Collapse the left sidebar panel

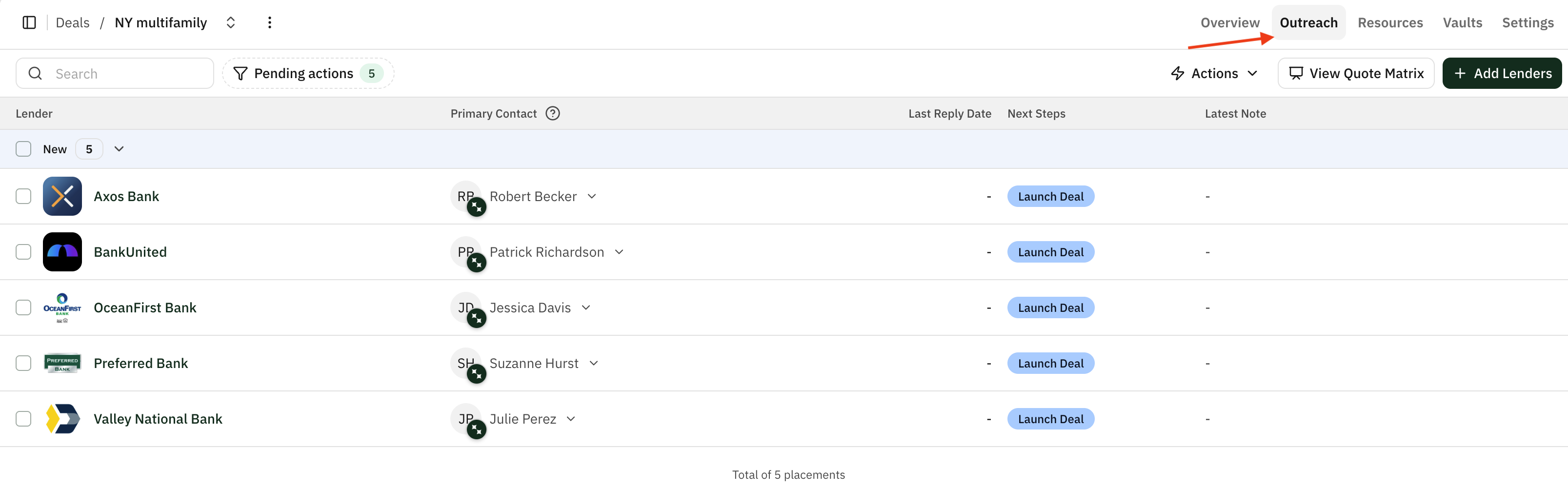[x=29, y=22]
